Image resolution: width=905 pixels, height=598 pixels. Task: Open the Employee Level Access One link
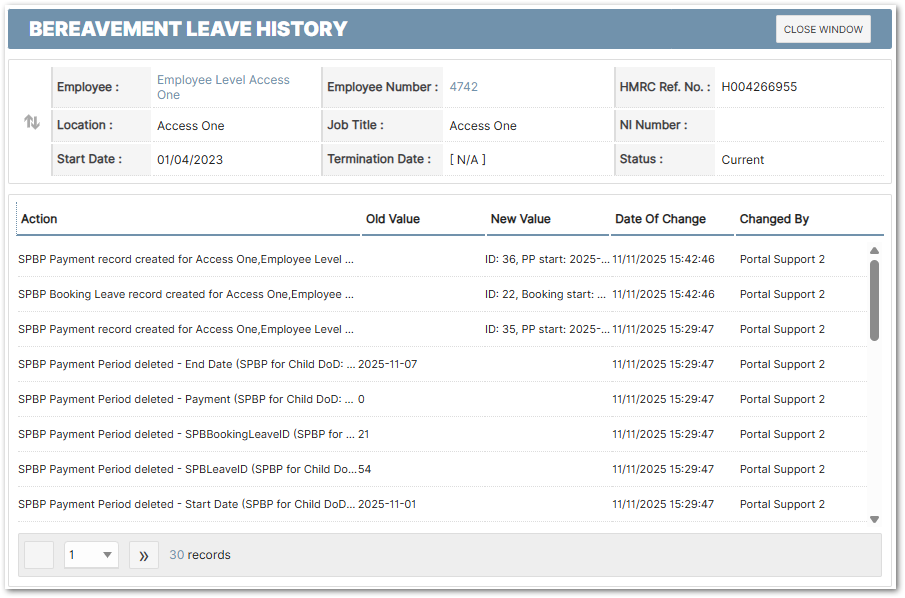tap(223, 87)
